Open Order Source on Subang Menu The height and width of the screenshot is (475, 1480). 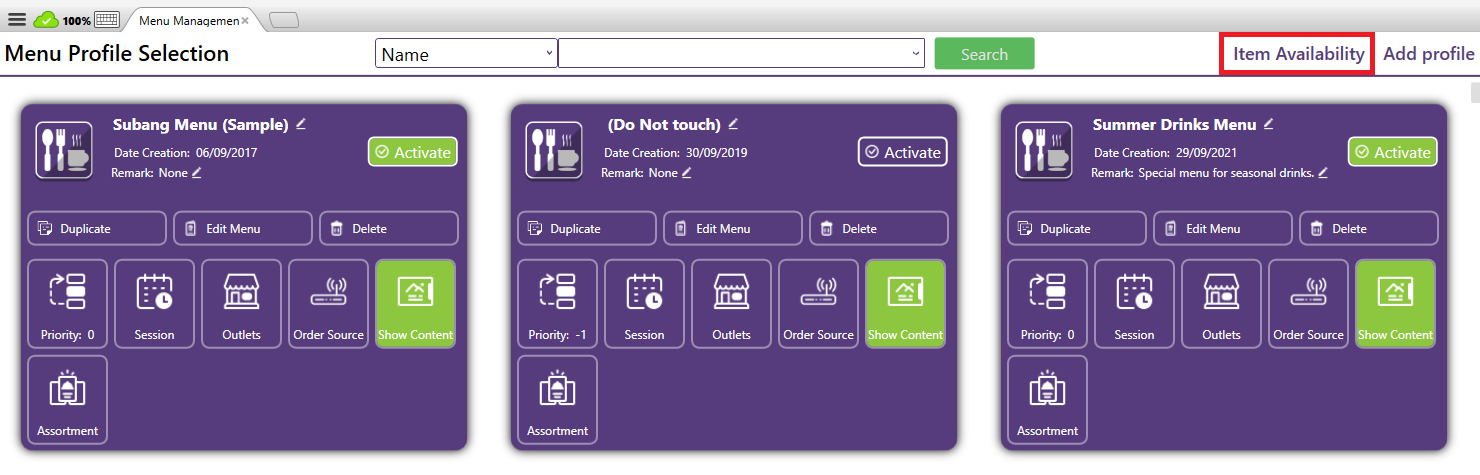tap(328, 304)
